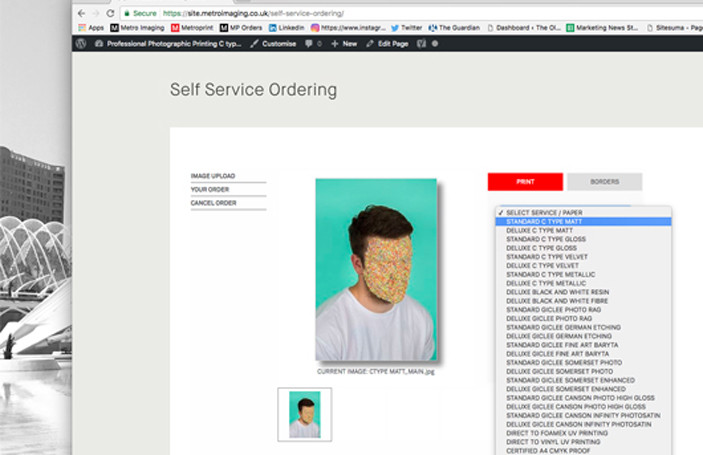Choose Deluxe C Type Matt
The height and width of the screenshot is (455, 703).
click(583, 230)
